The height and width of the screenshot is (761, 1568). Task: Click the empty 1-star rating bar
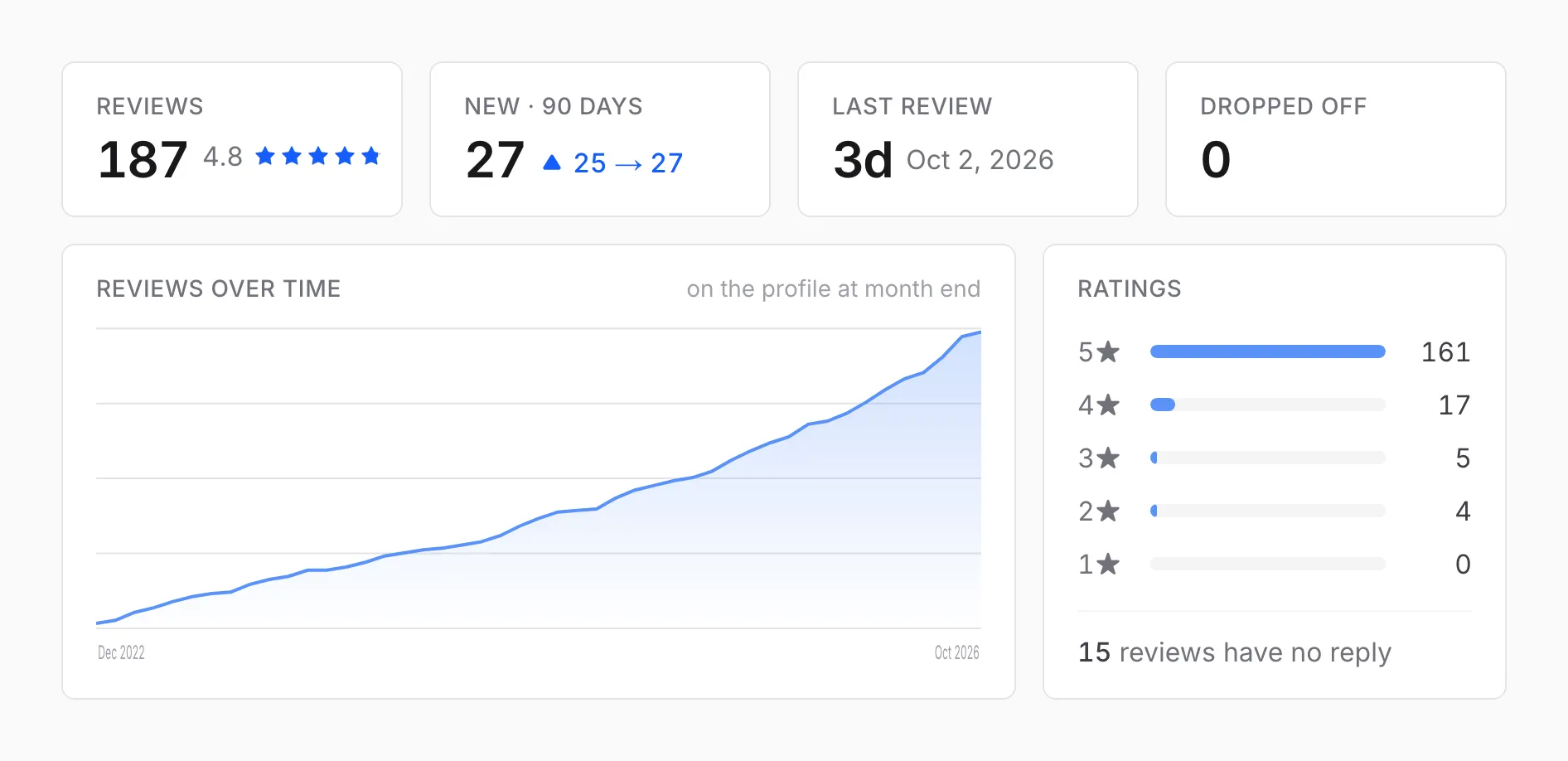pos(1268,564)
